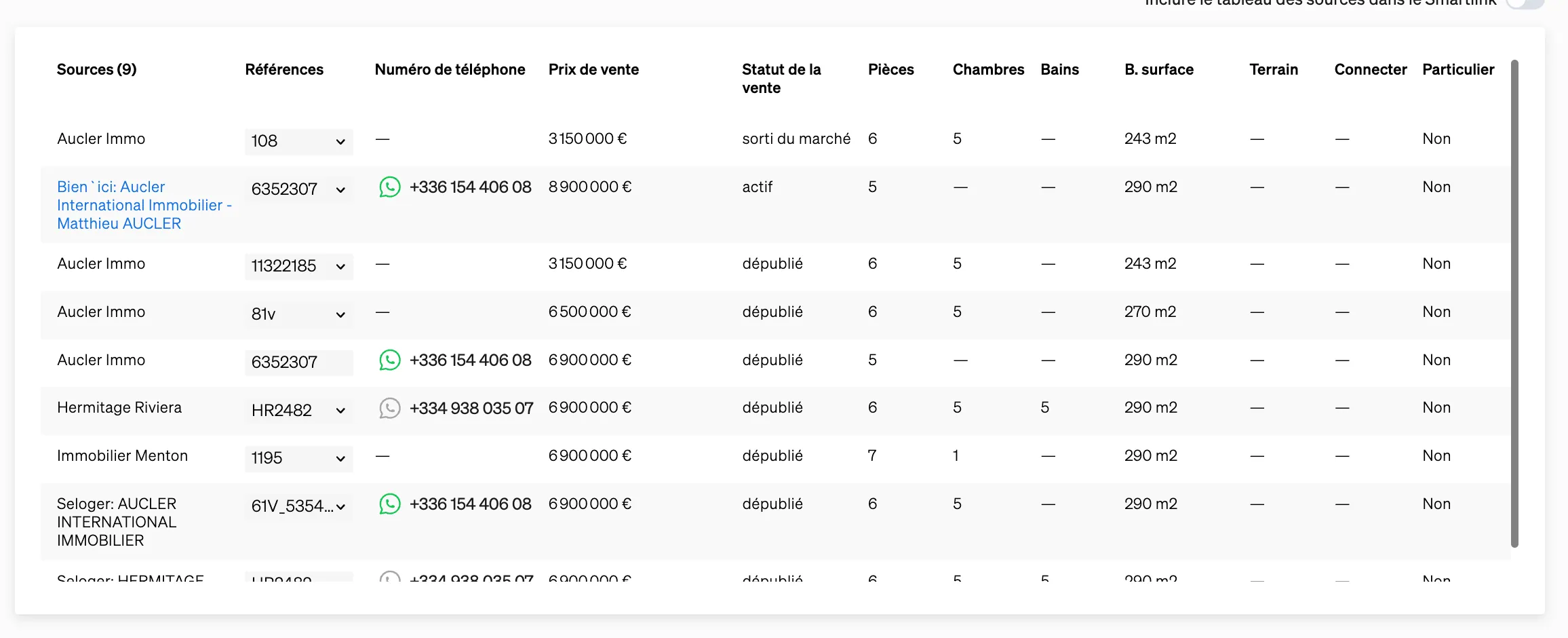Click the "actif" status cell
The width and height of the screenshot is (1568, 638).
tap(758, 187)
